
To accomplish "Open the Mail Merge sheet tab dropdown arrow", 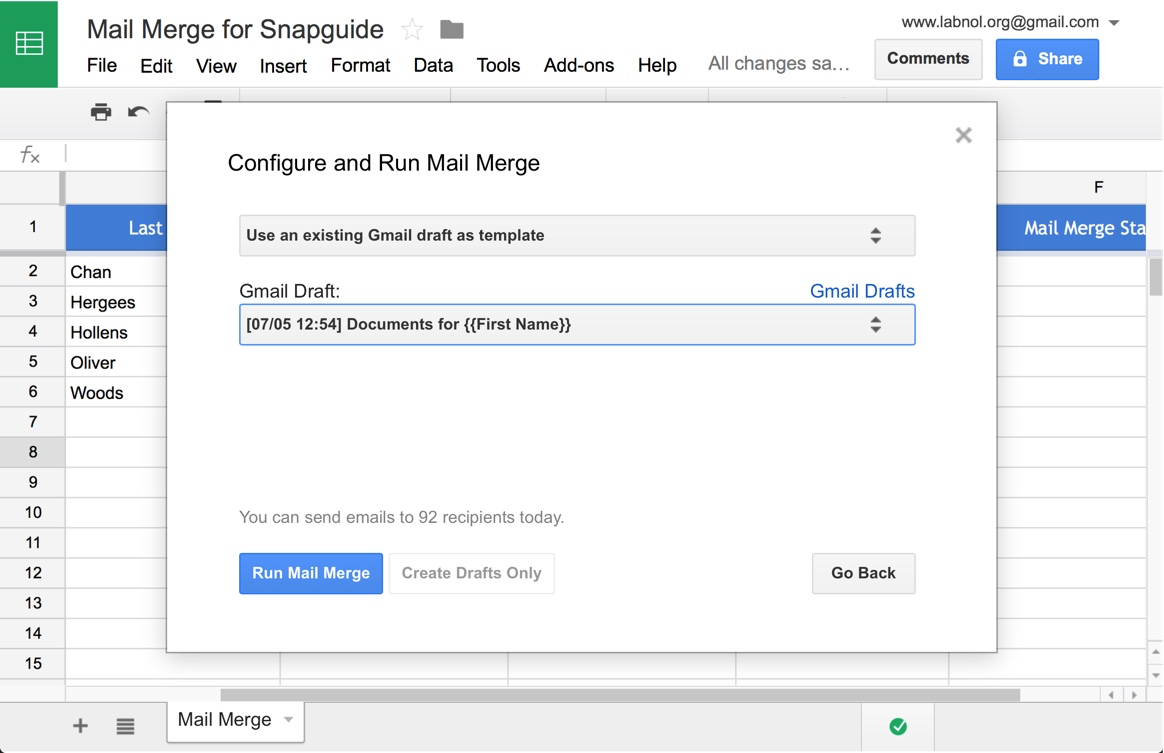I will [x=290, y=720].
